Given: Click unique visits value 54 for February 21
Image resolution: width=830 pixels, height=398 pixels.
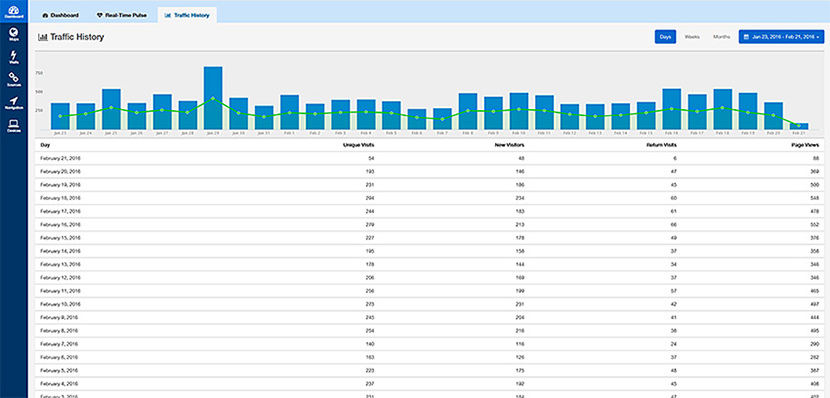Looking at the screenshot, I should pyautogui.click(x=371, y=158).
